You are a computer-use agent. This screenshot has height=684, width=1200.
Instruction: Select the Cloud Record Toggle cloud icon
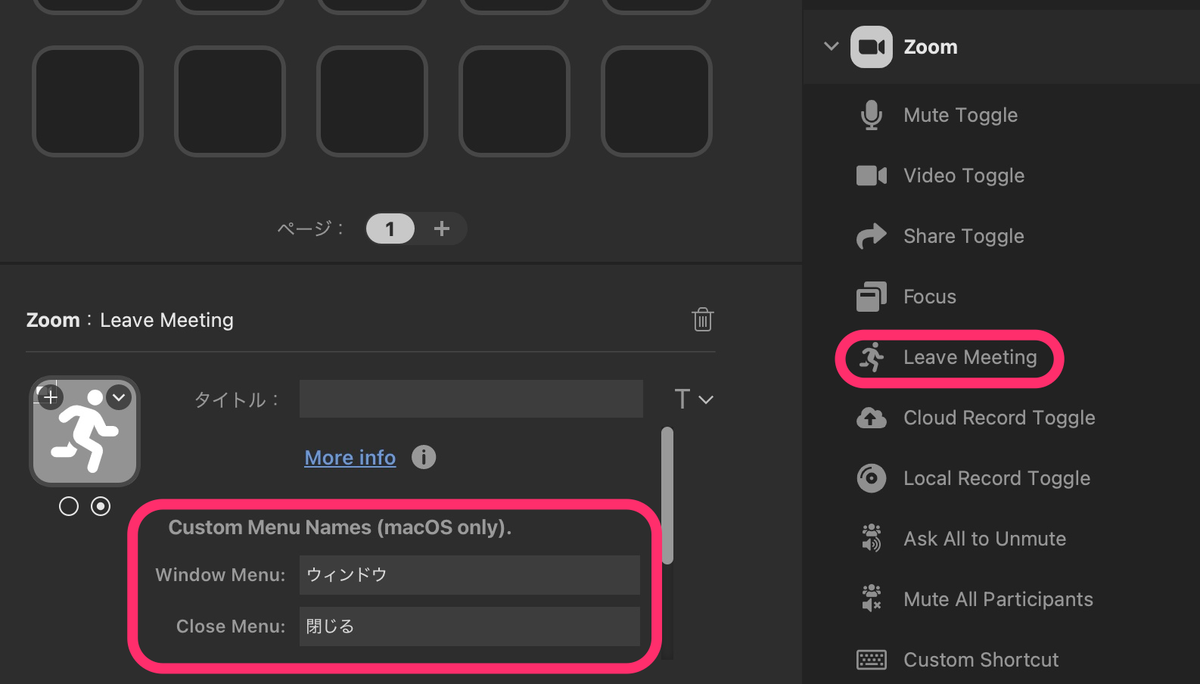[870, 417]
